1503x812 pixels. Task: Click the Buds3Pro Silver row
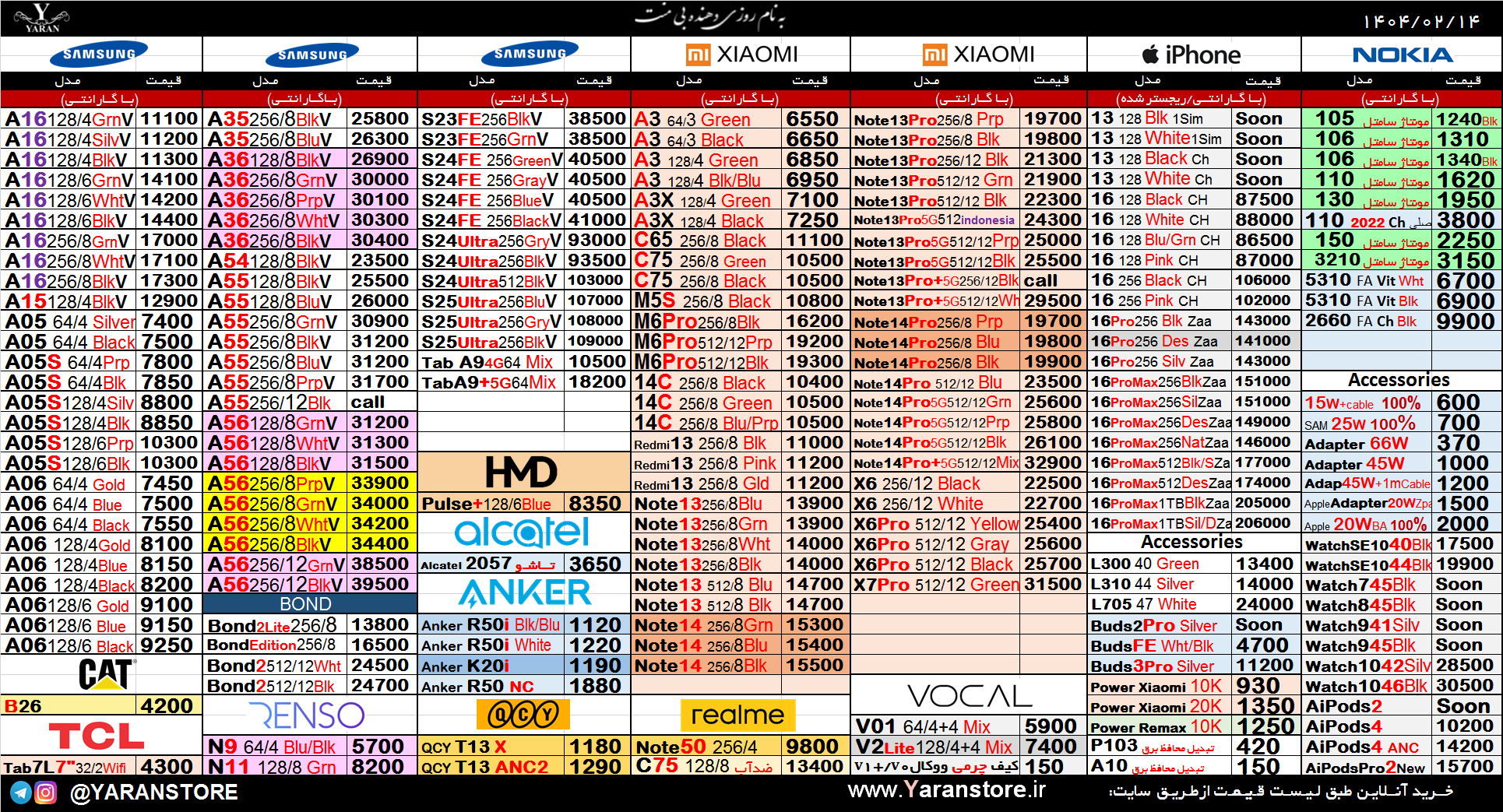[1194, 665]
